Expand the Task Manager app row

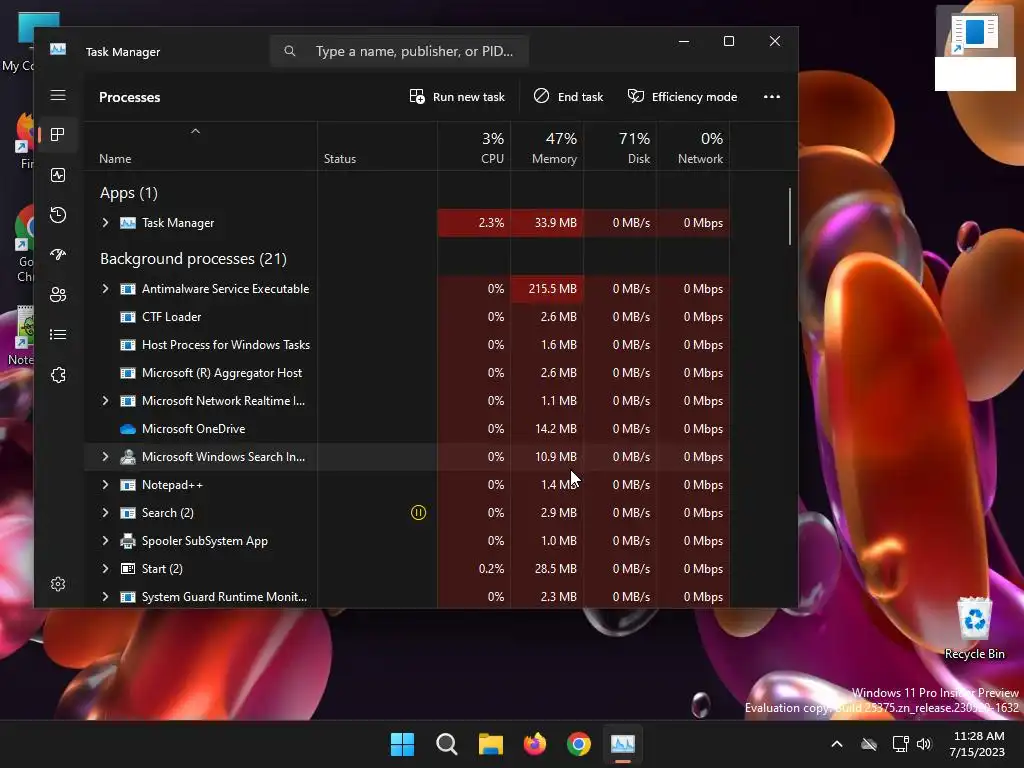(x=105, y=223)
